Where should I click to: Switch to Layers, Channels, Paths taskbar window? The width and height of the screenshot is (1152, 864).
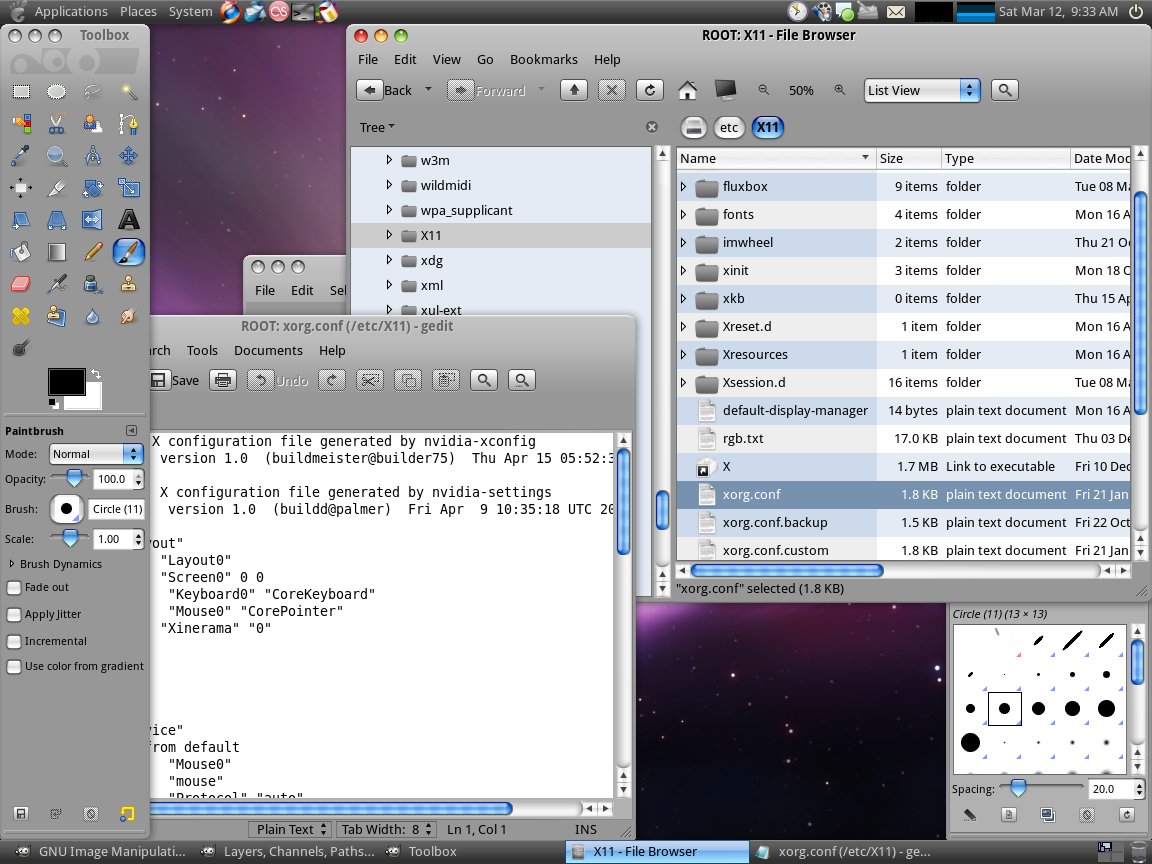[x=289, y=852]
